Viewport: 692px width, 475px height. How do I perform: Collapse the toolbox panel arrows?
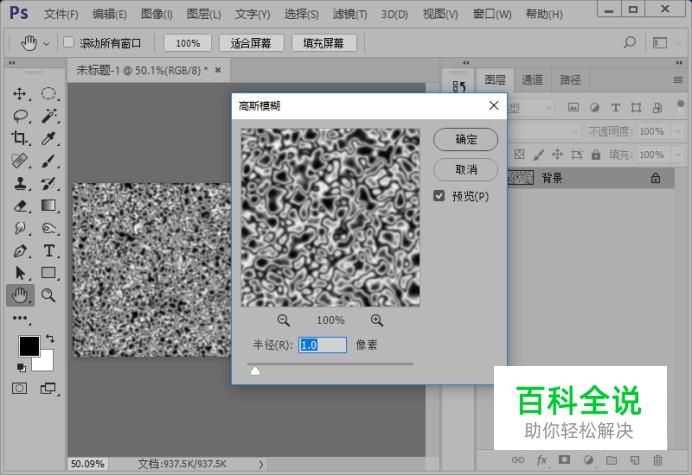pos(12,63)
